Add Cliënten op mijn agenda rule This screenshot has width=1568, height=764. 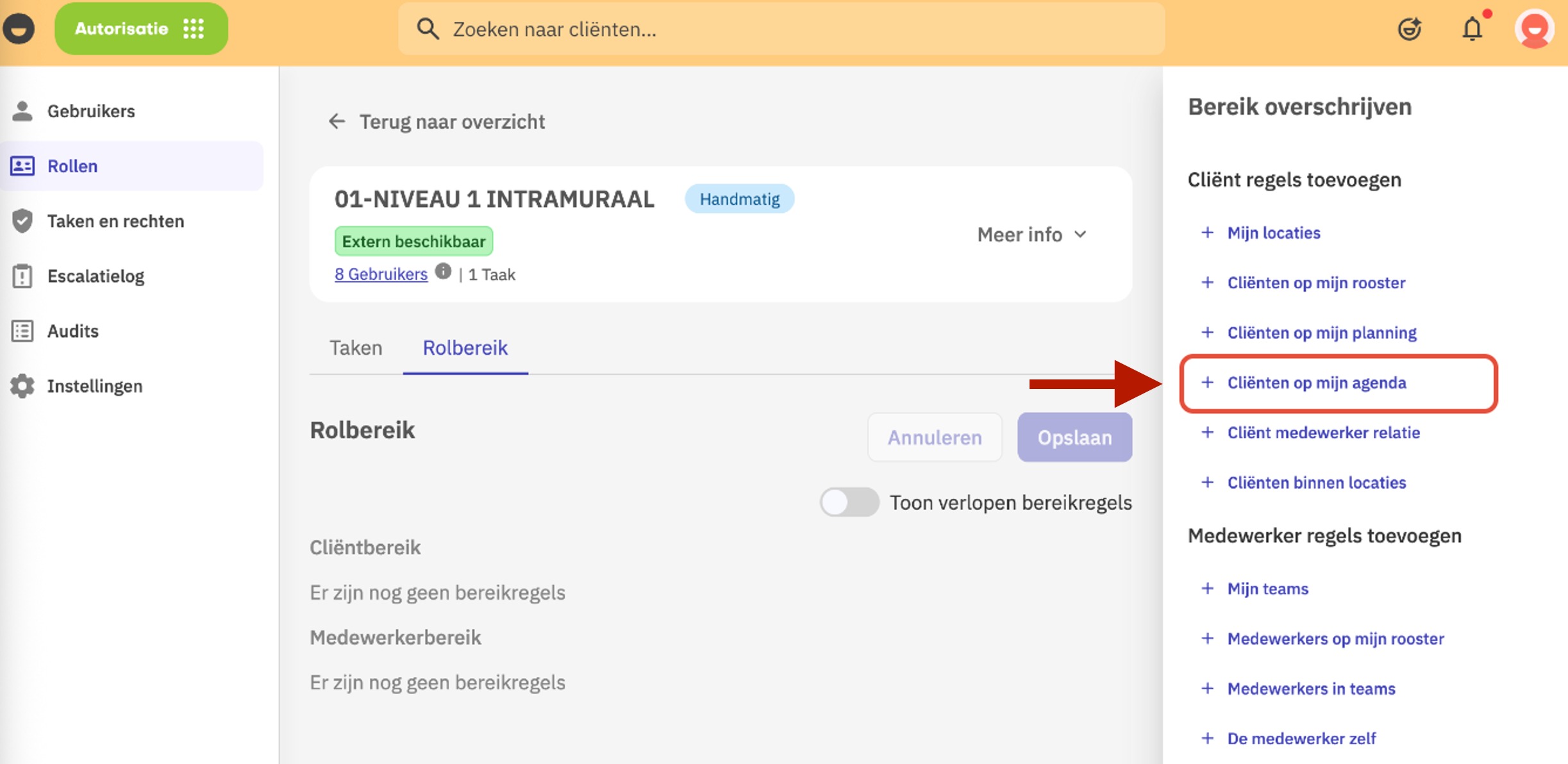pos(1316,383)
